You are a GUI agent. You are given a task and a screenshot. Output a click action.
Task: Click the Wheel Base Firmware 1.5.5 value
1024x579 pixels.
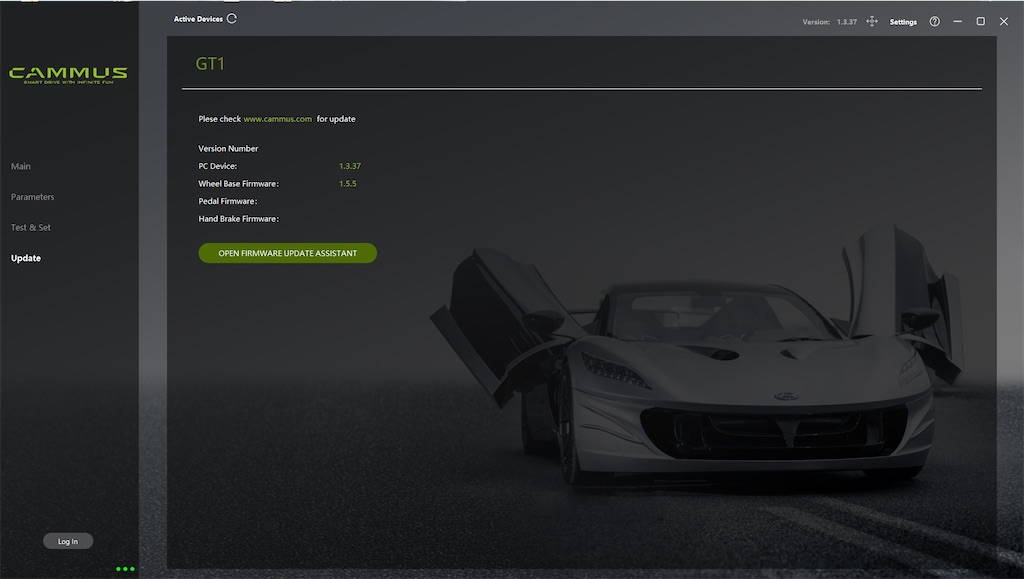347,183
